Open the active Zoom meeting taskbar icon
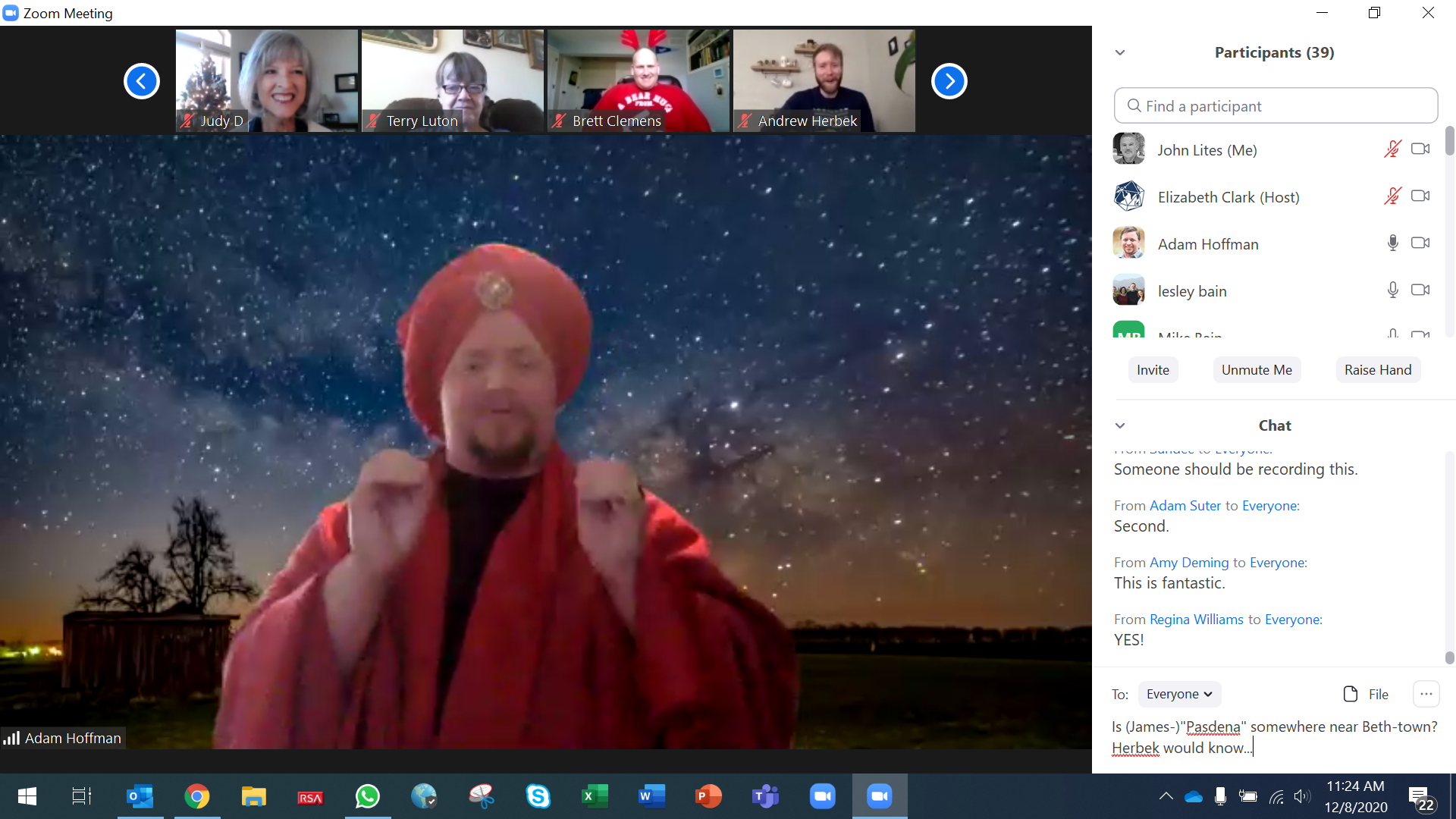The image size is (1456, 819). pyautogui.click(x=880, y=796)
